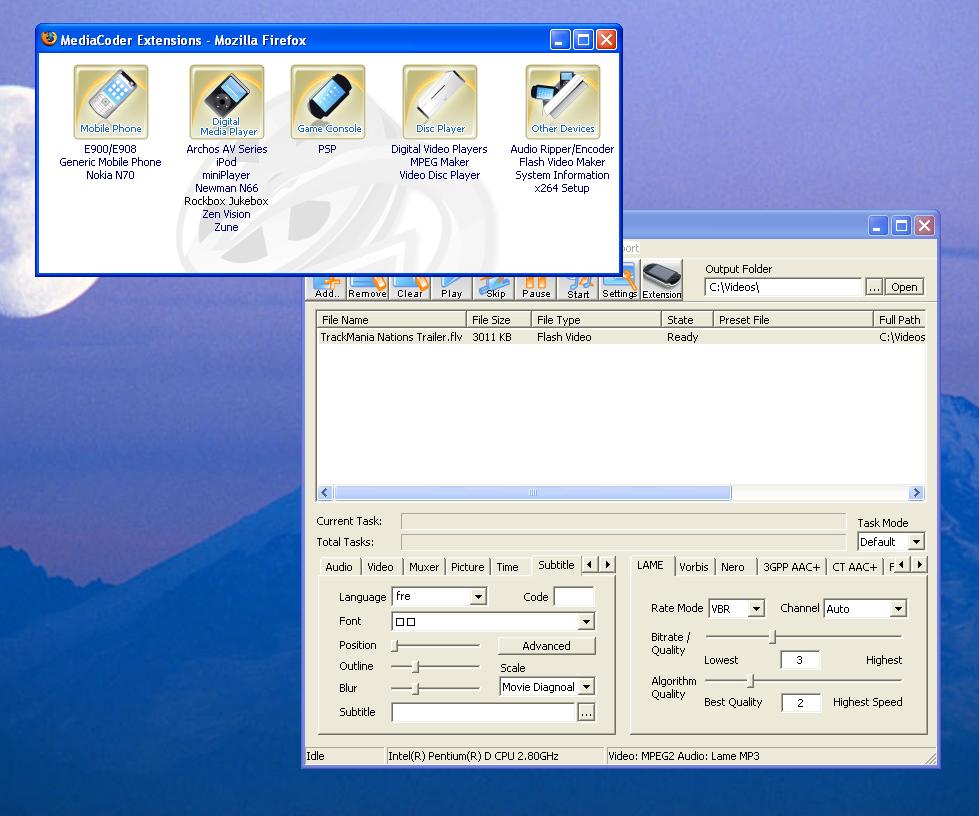Image resolution: width=979 pixels, height=816 pixels.
Task: Select TrackMania Nations Trailer.flv file row
Action: 391,338
